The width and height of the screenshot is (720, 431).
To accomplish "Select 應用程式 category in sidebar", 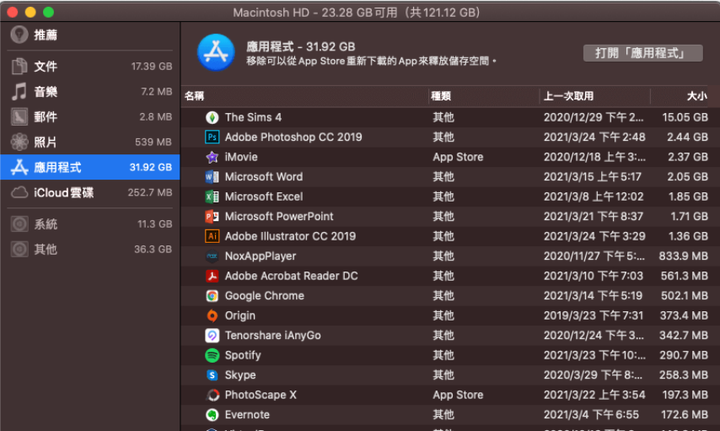I will (x=90, y=167).
